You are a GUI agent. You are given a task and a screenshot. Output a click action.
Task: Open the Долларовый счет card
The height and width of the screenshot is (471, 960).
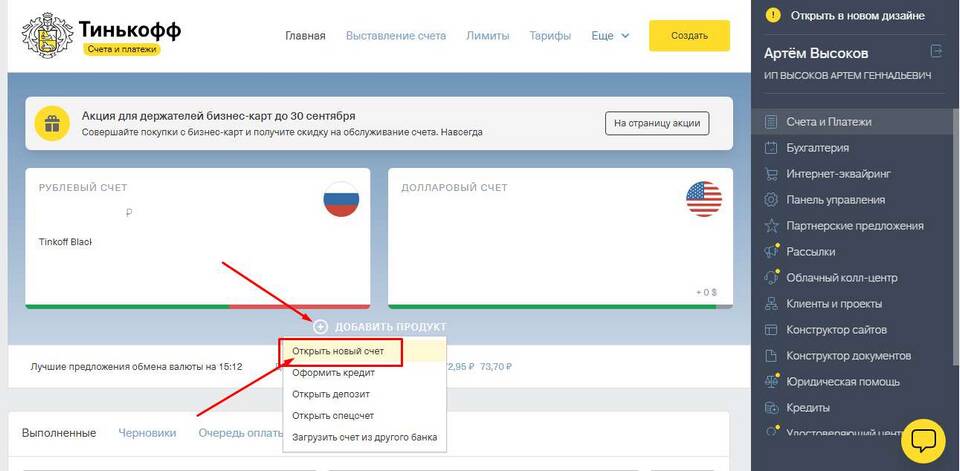(x=560, y=238)
